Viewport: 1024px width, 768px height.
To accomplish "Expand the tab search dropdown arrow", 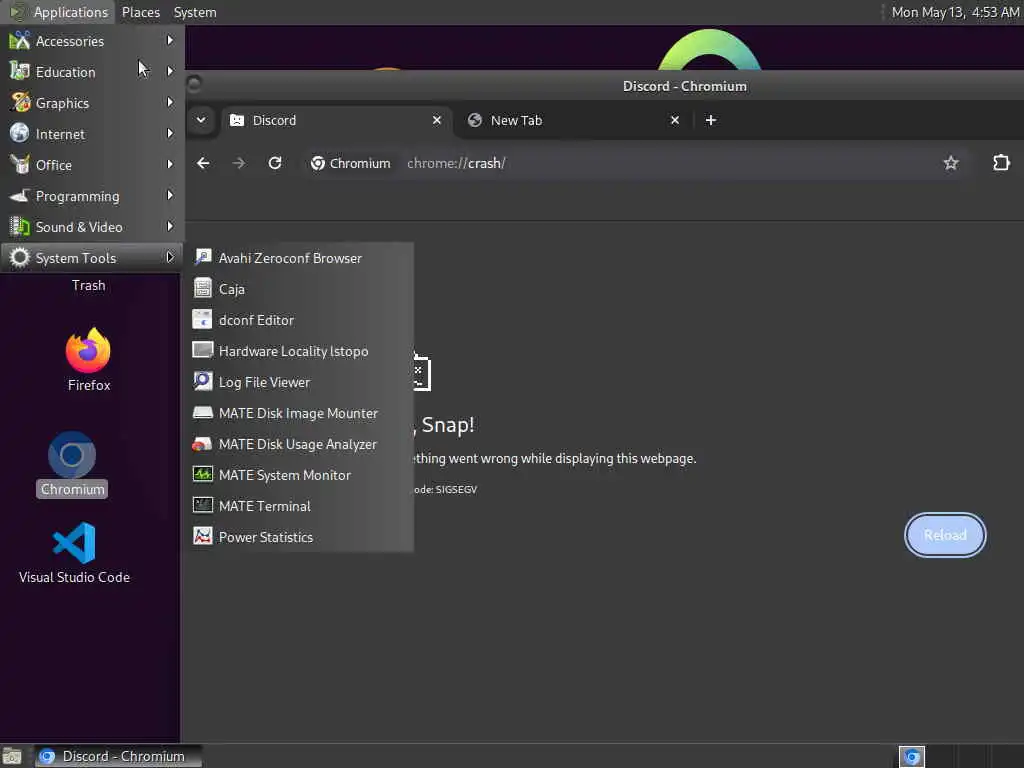I will point(201,120).
